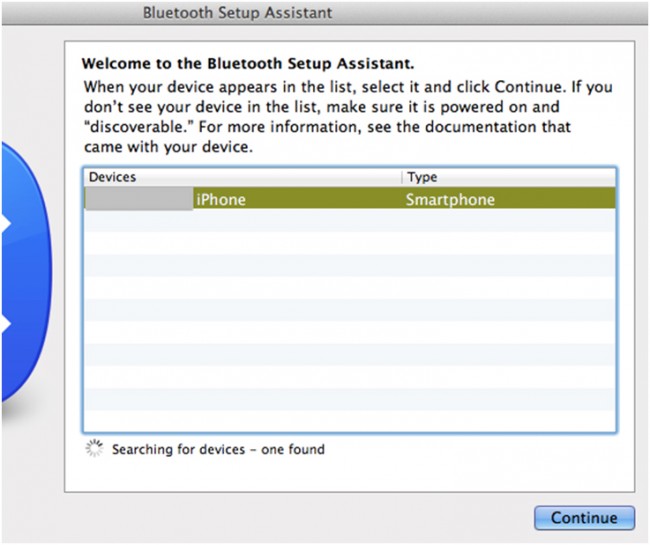Click the bottom empty row of device list

click(x=349, y=420)
